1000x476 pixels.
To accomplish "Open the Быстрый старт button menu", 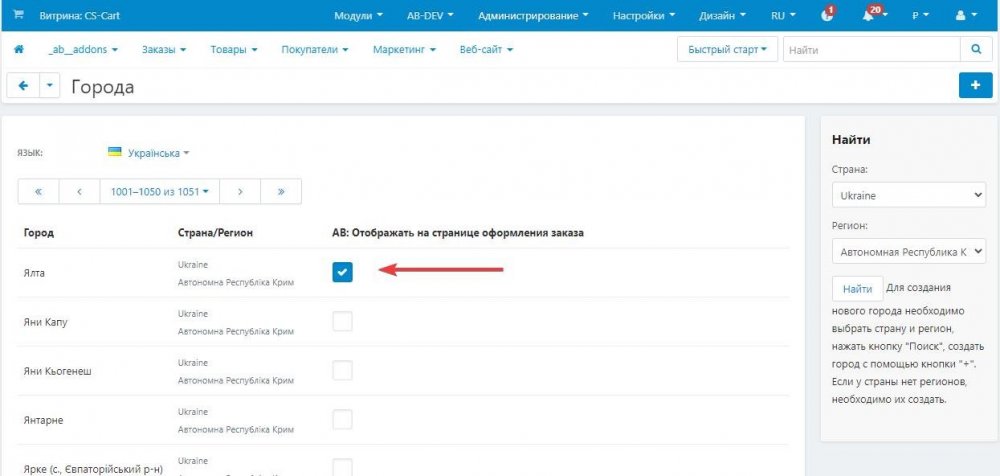I will 727,49.
